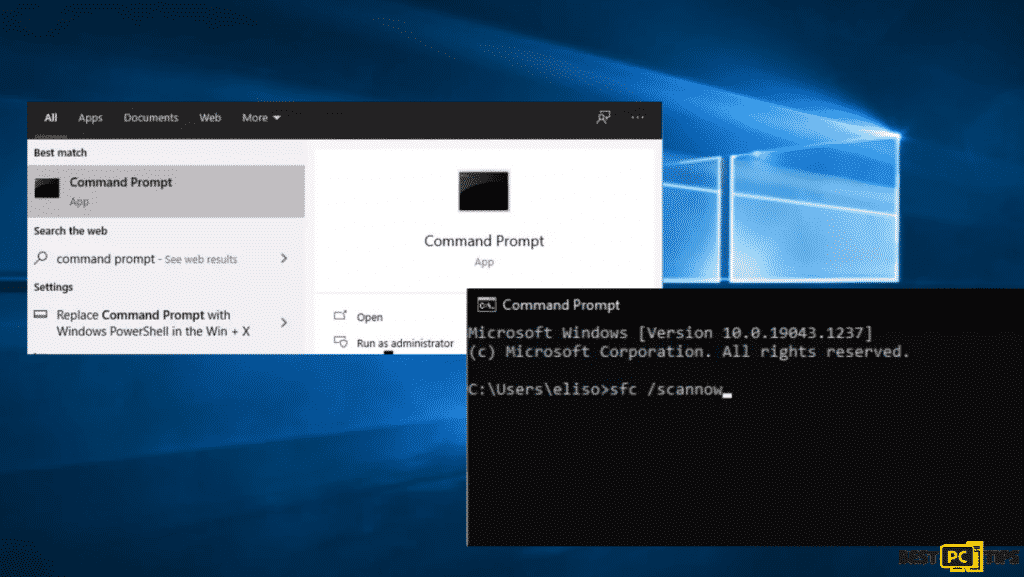The image size is (1024, 577).
Task: Click the Microsoft Corporation copyright line
Action: 689,352
